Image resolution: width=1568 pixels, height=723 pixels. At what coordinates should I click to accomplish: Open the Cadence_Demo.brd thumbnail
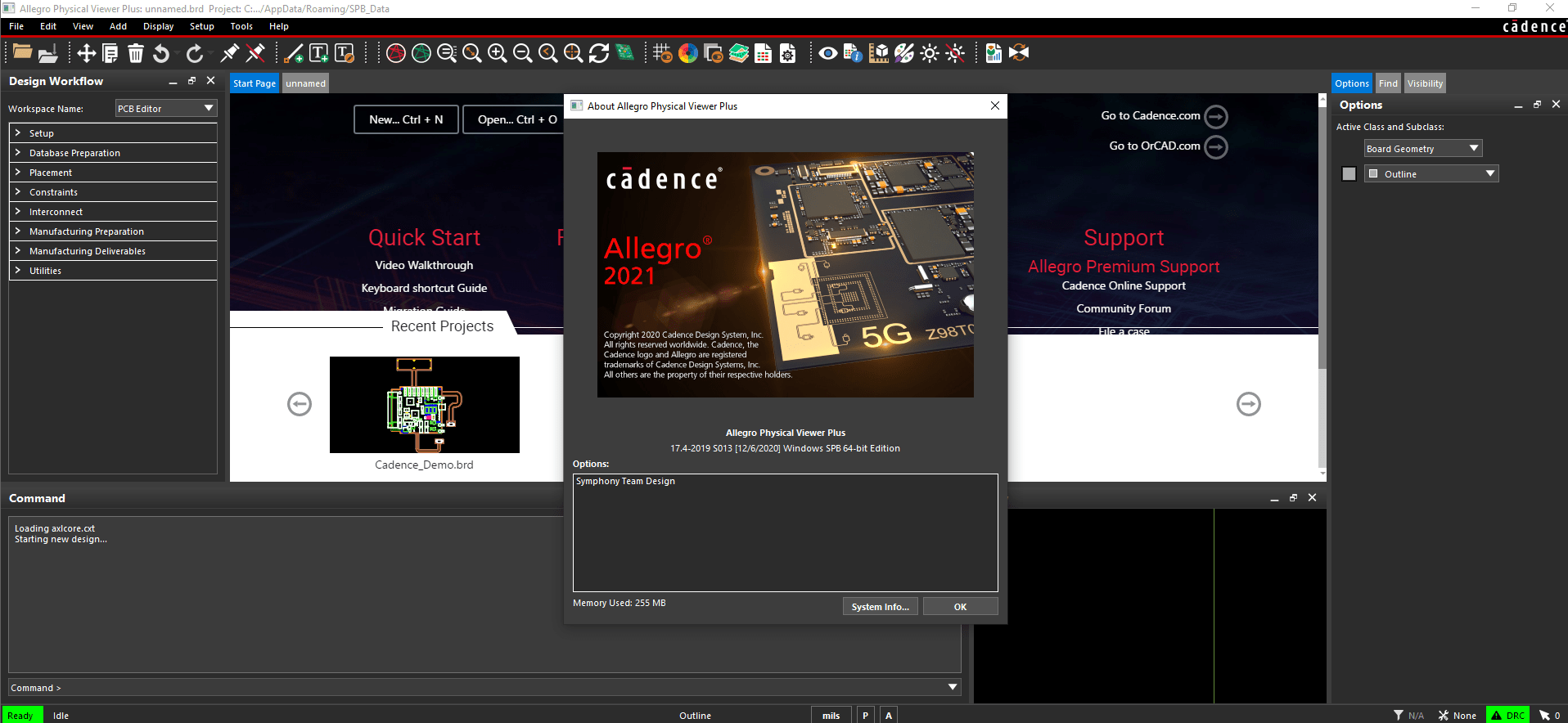pyautogui.click(x=424, y=404)
